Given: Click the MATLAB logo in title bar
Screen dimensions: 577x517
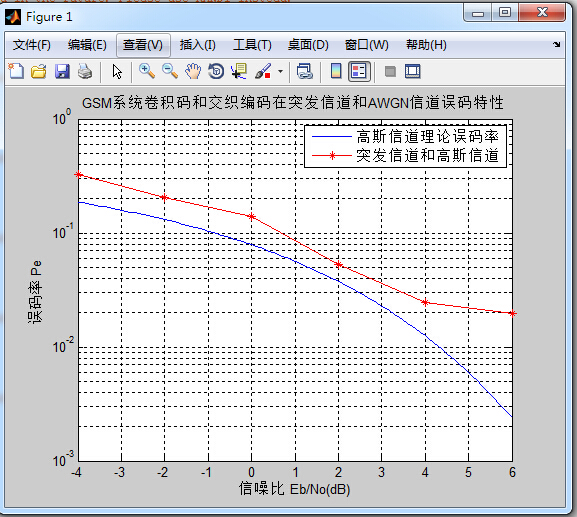Looking at the screenshot, I should (x=13, y=17).
